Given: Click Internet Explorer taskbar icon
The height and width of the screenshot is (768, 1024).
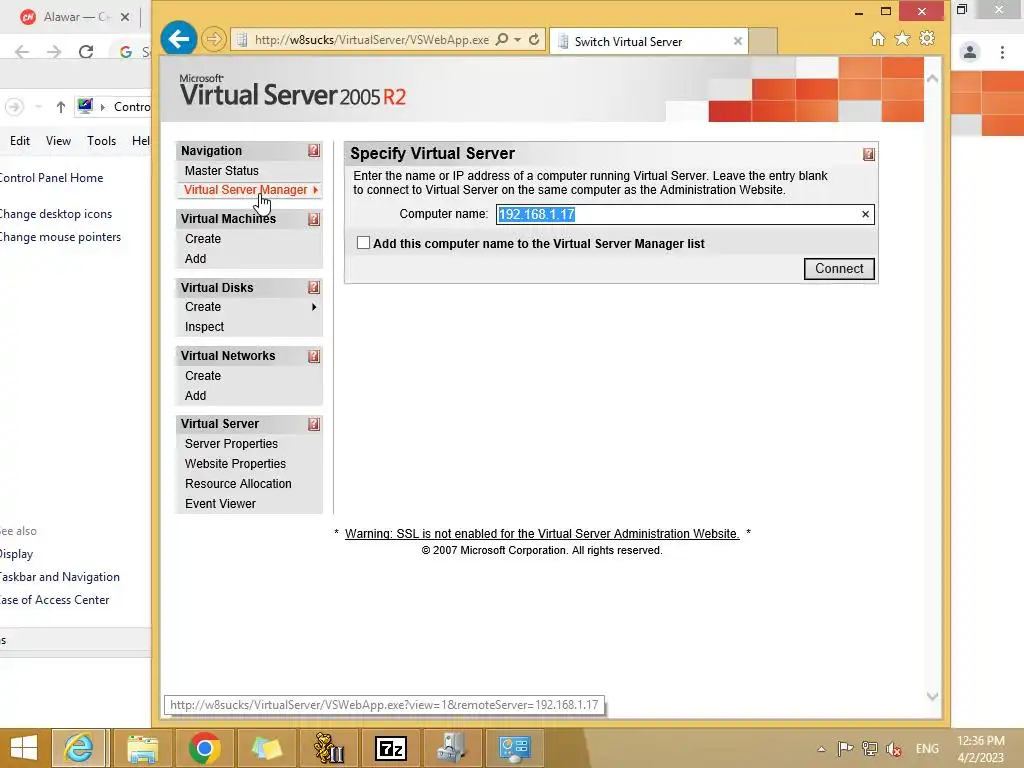Looking at the screenshot, I should click(79, 748).
